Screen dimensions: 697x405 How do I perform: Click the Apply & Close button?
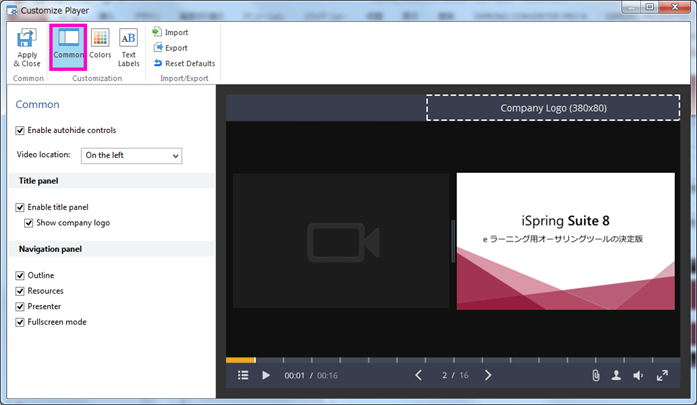click(27, 48)
